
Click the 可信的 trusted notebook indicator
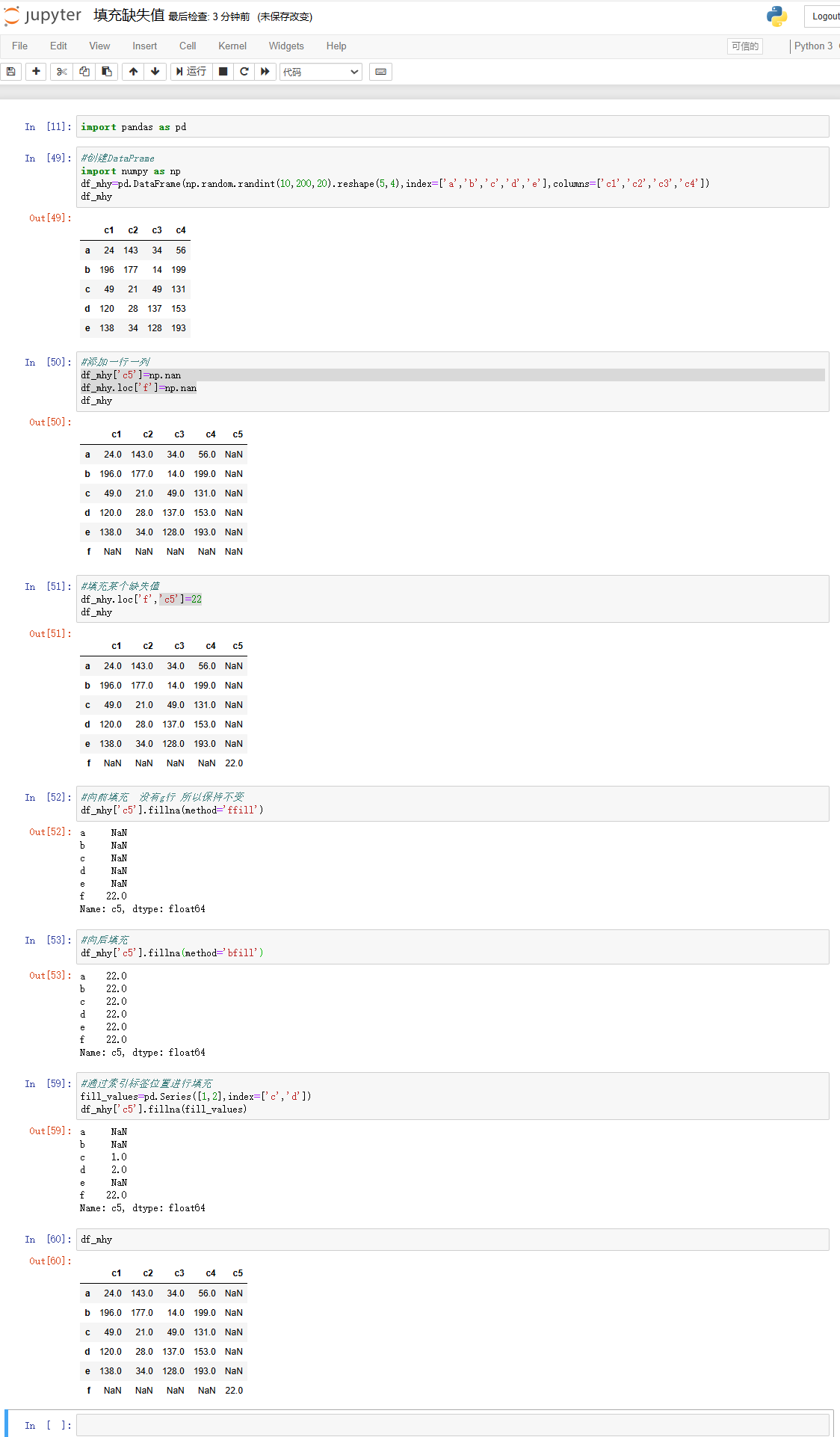point(745,46)
